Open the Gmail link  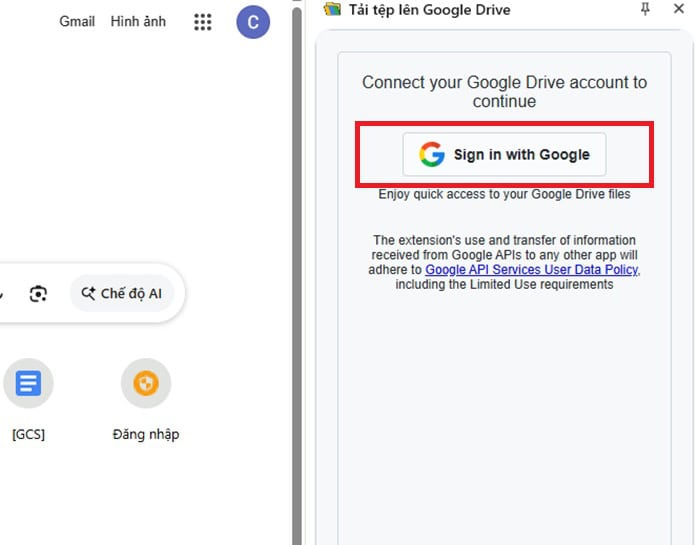(x=77, y=21)
